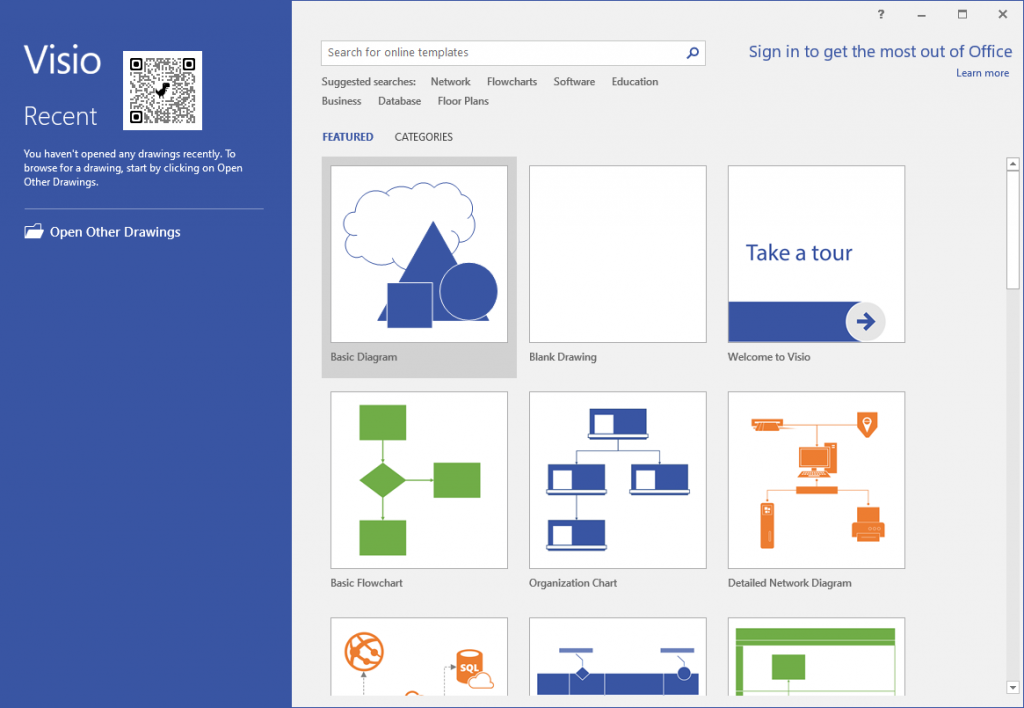Stay on the FEATURED tab

348,137
